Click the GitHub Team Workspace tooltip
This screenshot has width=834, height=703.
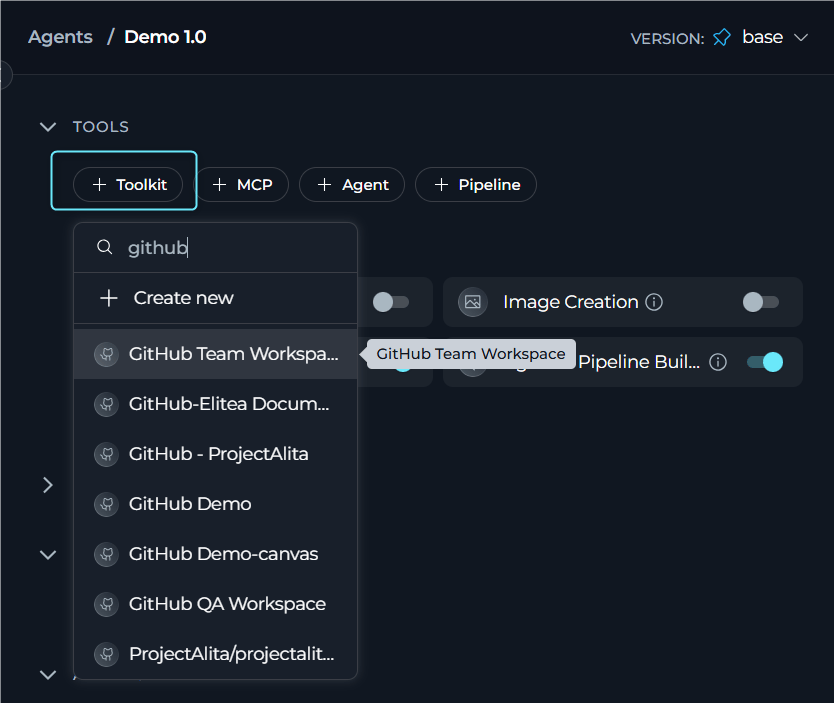point(471,354)
